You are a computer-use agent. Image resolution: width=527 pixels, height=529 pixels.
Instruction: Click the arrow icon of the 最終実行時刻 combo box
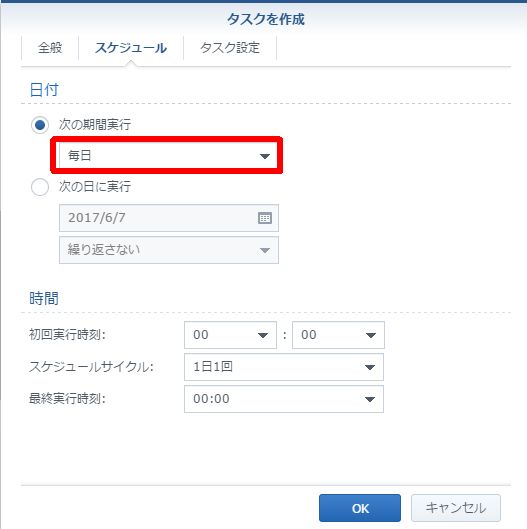pos(370,399)
